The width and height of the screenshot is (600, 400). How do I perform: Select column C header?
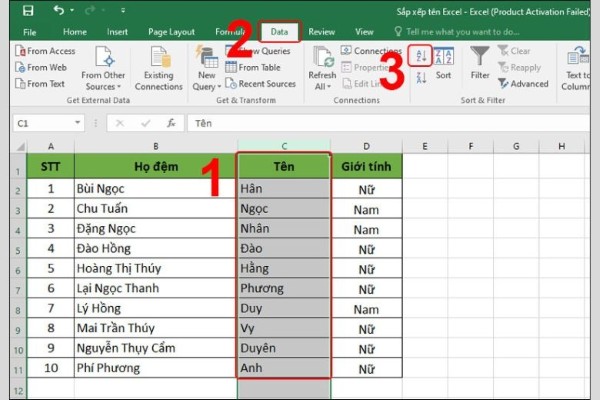click(284, 146)
